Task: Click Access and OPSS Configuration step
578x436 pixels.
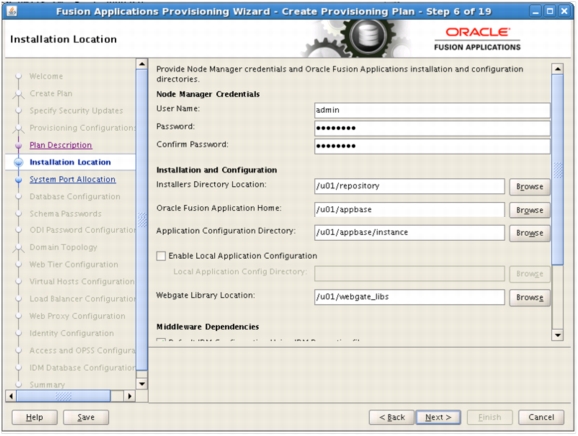Action: point(83,350)
